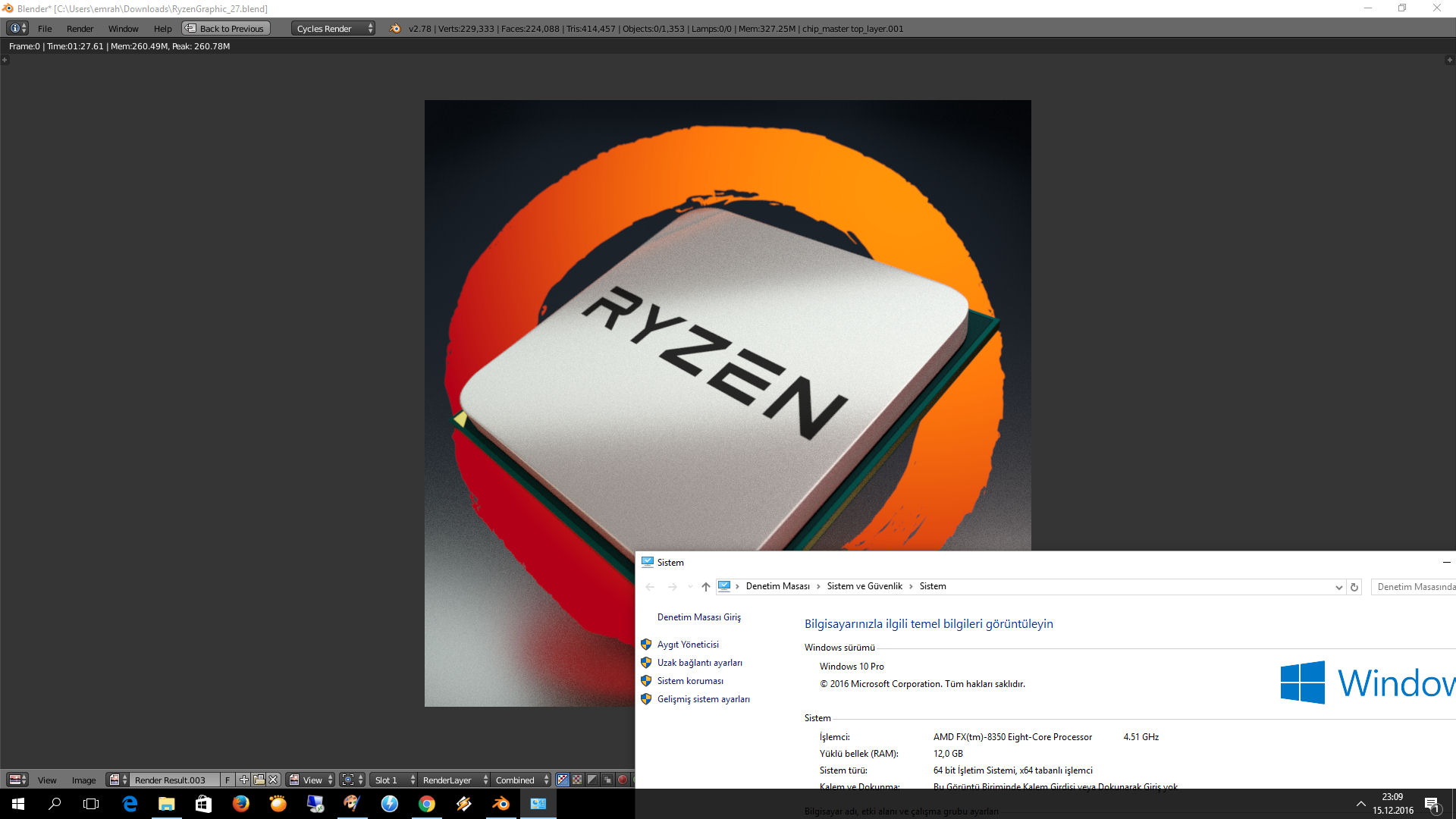Switch to Blender in taskbar
The height and width of the screenshot is (819, 1456).
(501, 804)
